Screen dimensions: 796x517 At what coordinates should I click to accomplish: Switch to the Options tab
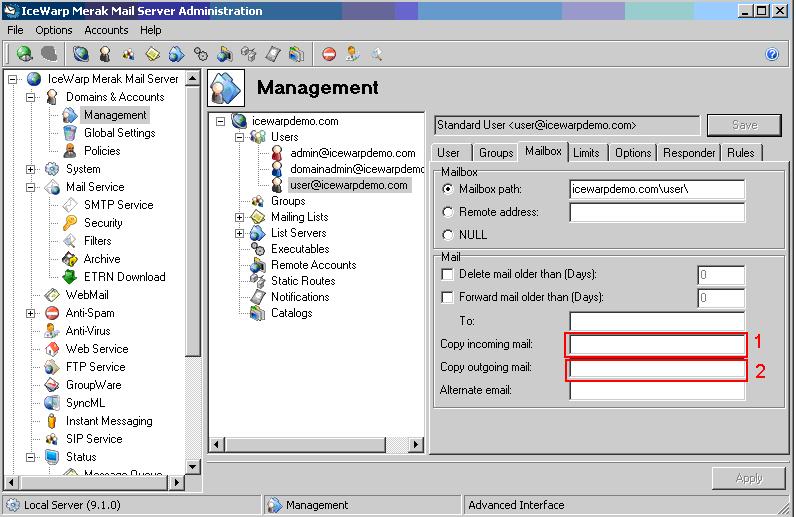click(633, 153)
